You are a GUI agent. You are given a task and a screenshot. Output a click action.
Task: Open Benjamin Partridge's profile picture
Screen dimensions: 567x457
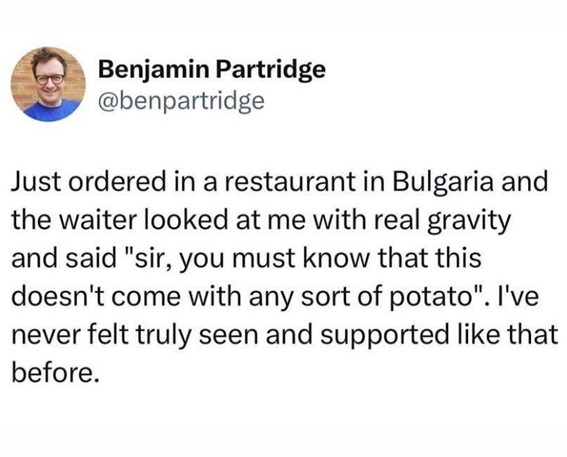click(x=48, y=84)
